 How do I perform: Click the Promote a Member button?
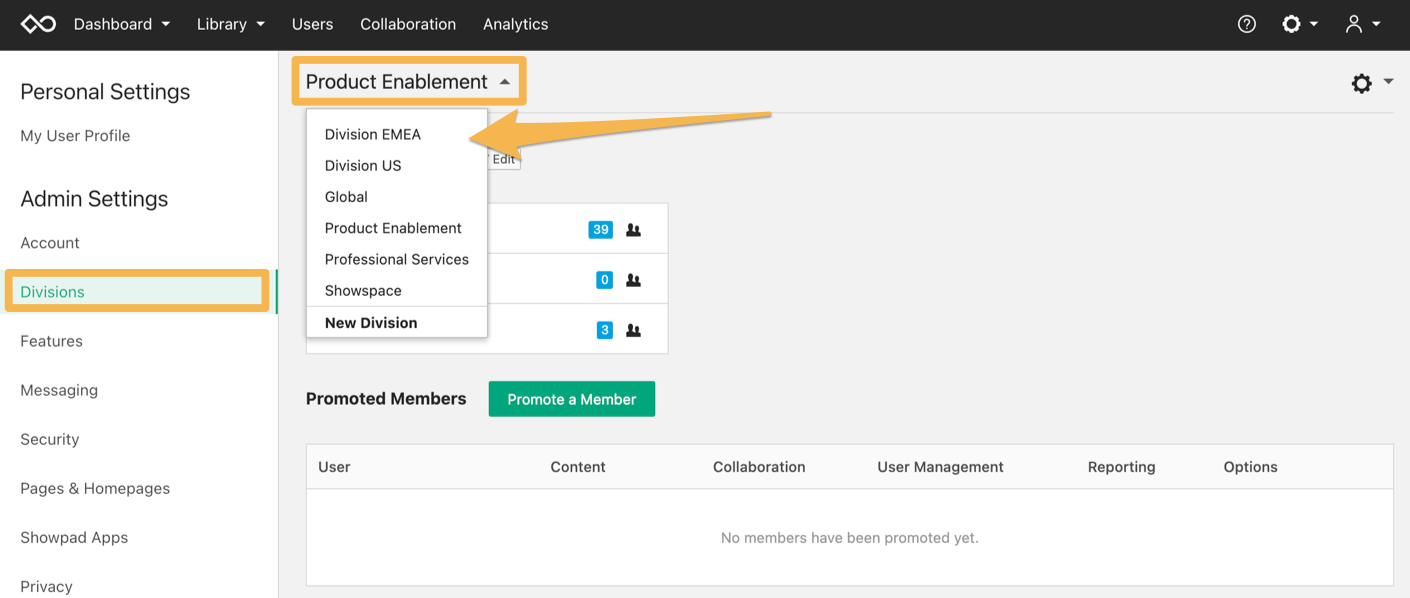tap(572, 399)
